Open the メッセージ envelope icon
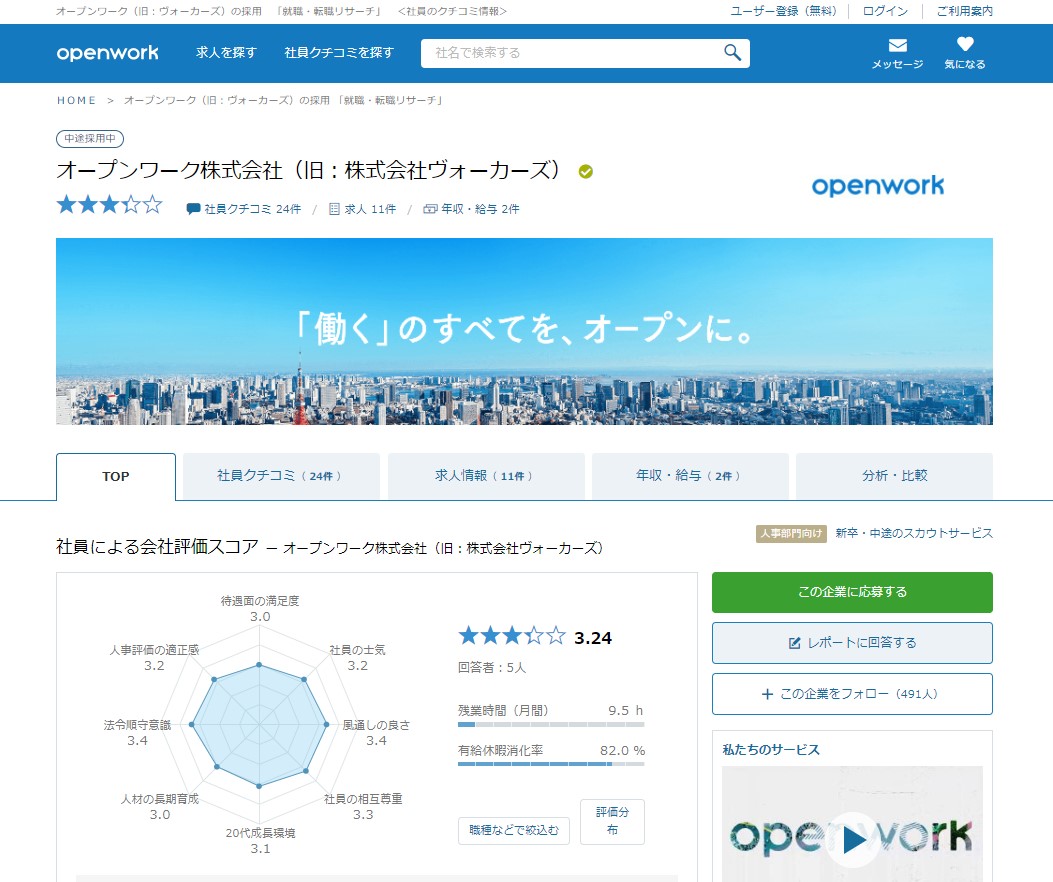Viewport: 1053px width, 882px height. pyautogui.click(x=895, y=44)
